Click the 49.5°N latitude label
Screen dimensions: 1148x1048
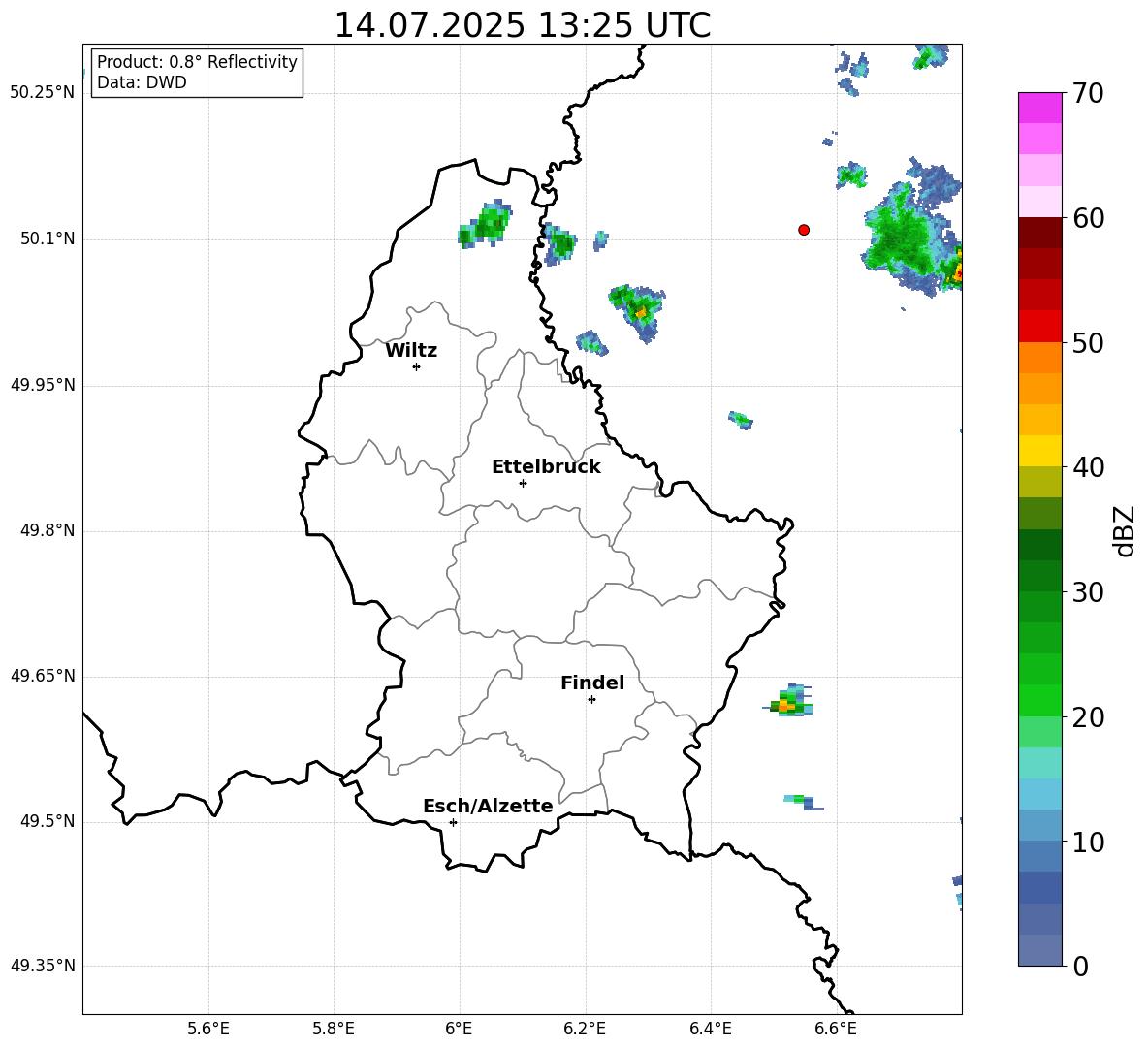pyautogui.click(x=48, y=821)
